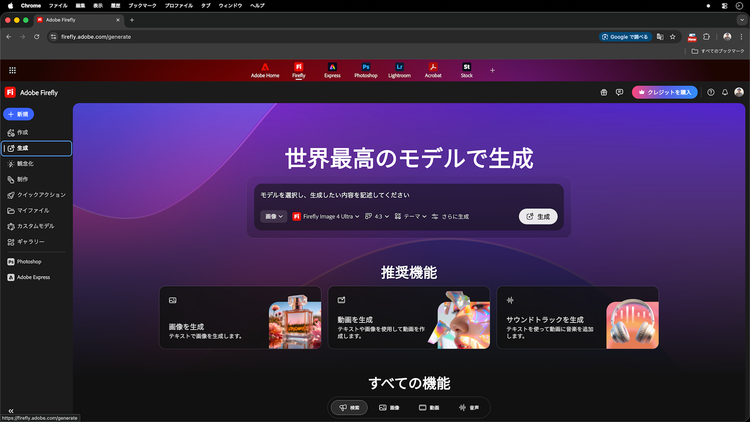Click the クレジットを購入 button
Screen dimensions: 750x422
tap(665, 92)
